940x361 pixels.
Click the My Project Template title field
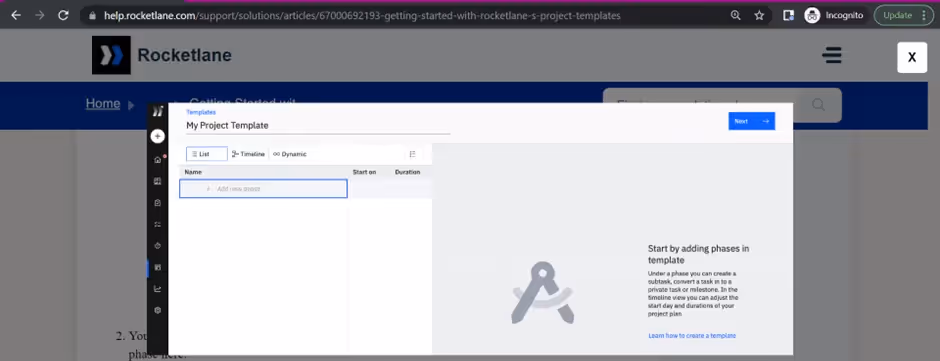point(318,125)
